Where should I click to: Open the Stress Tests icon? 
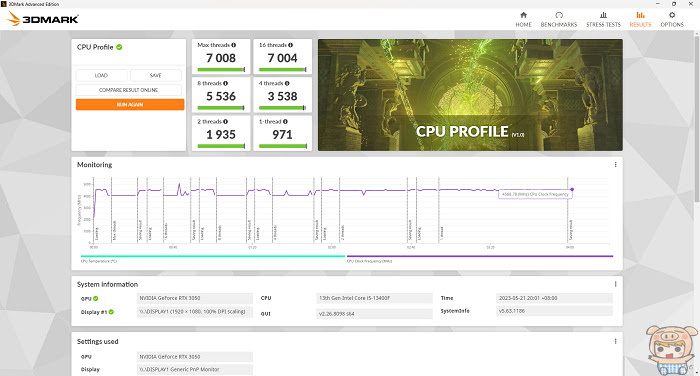[x=603, y=15]
